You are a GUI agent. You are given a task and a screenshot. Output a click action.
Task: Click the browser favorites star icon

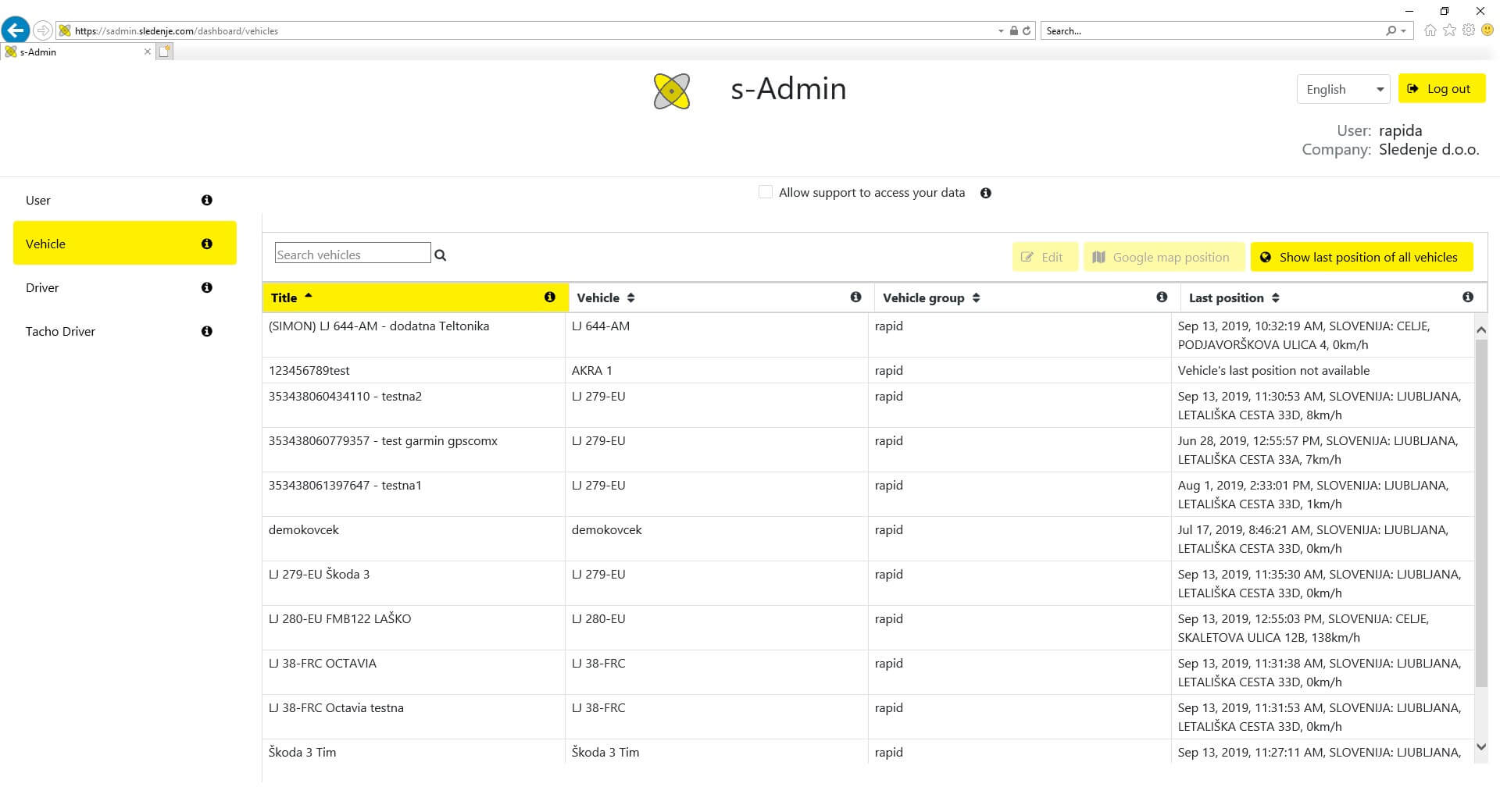click(x=1449, y=30)
